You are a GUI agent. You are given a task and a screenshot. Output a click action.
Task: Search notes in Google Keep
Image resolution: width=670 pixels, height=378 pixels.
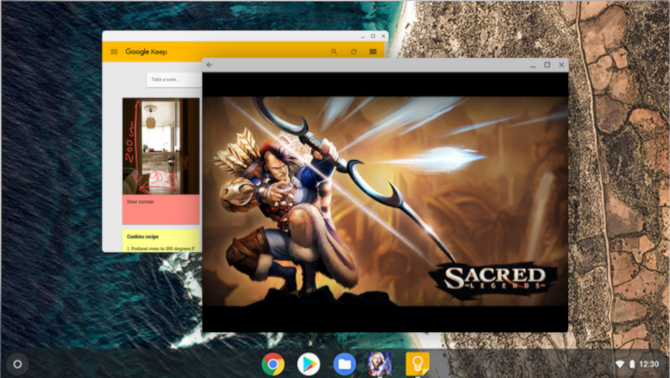click(x=334, y=52)
